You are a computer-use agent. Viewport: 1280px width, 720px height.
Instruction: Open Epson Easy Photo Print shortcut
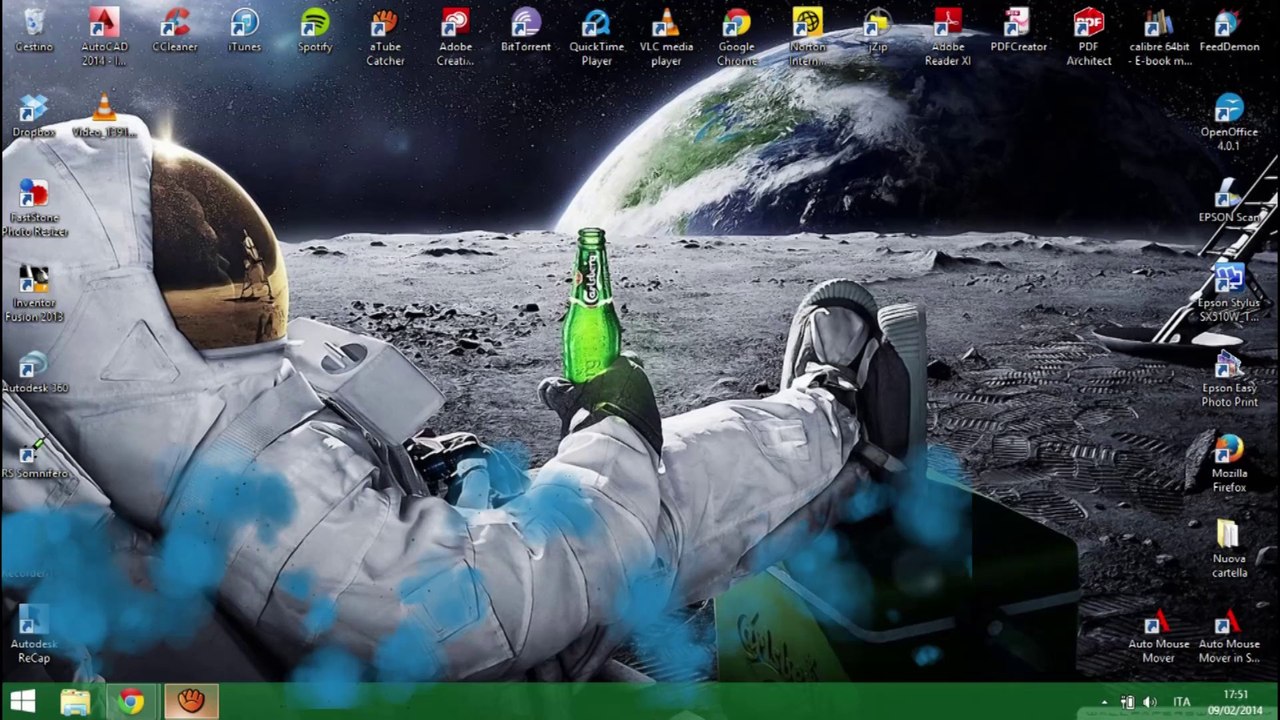tap(1229, 378)
